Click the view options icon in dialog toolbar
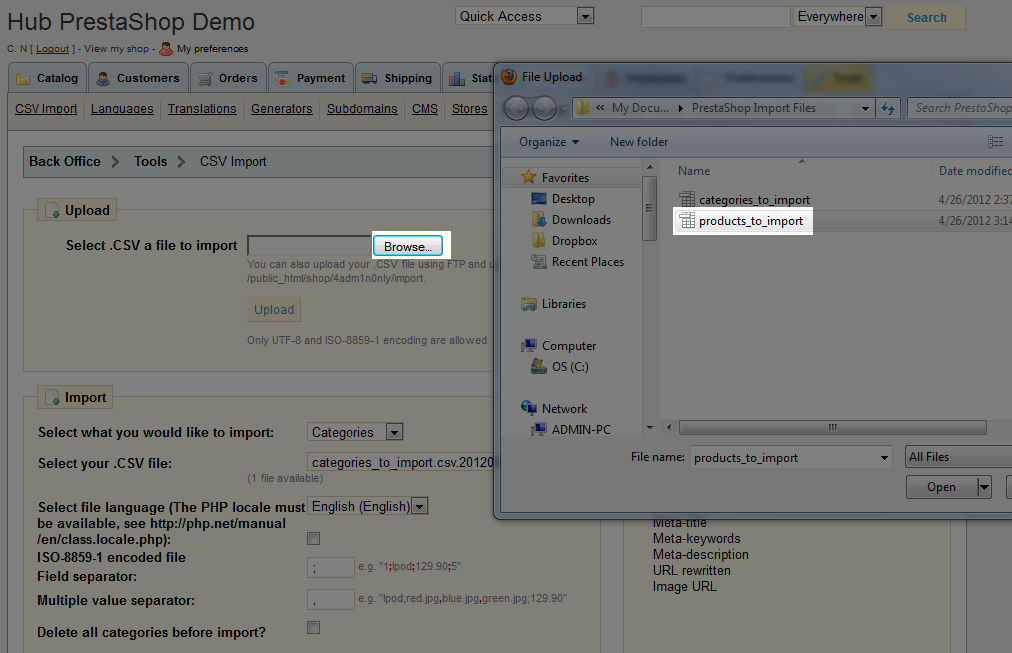The height and width of the screenshot is (653, 1012). (994, 142)
